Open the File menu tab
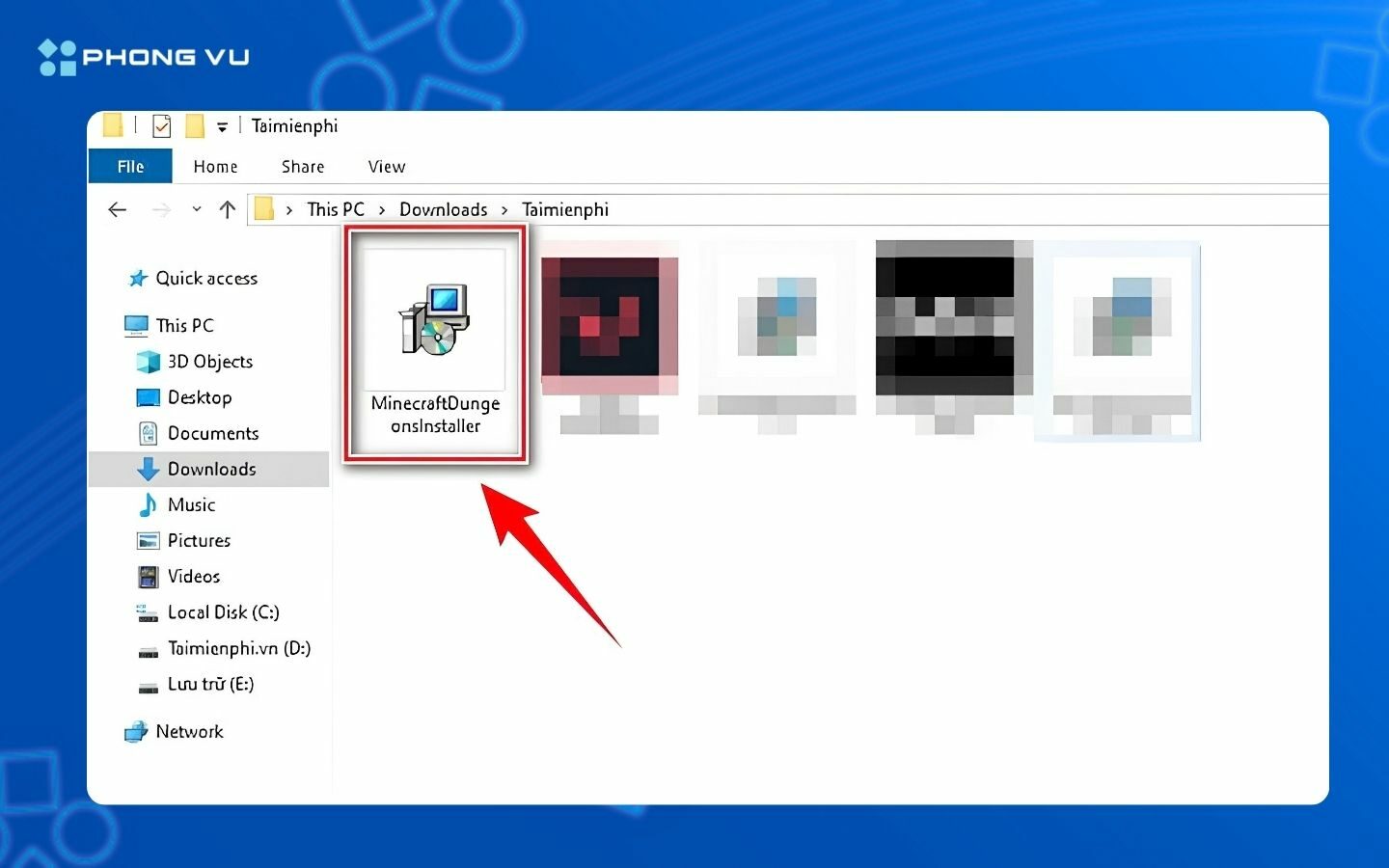The image size is (1389, 868). pyautogui.click(x=130, y=166)
